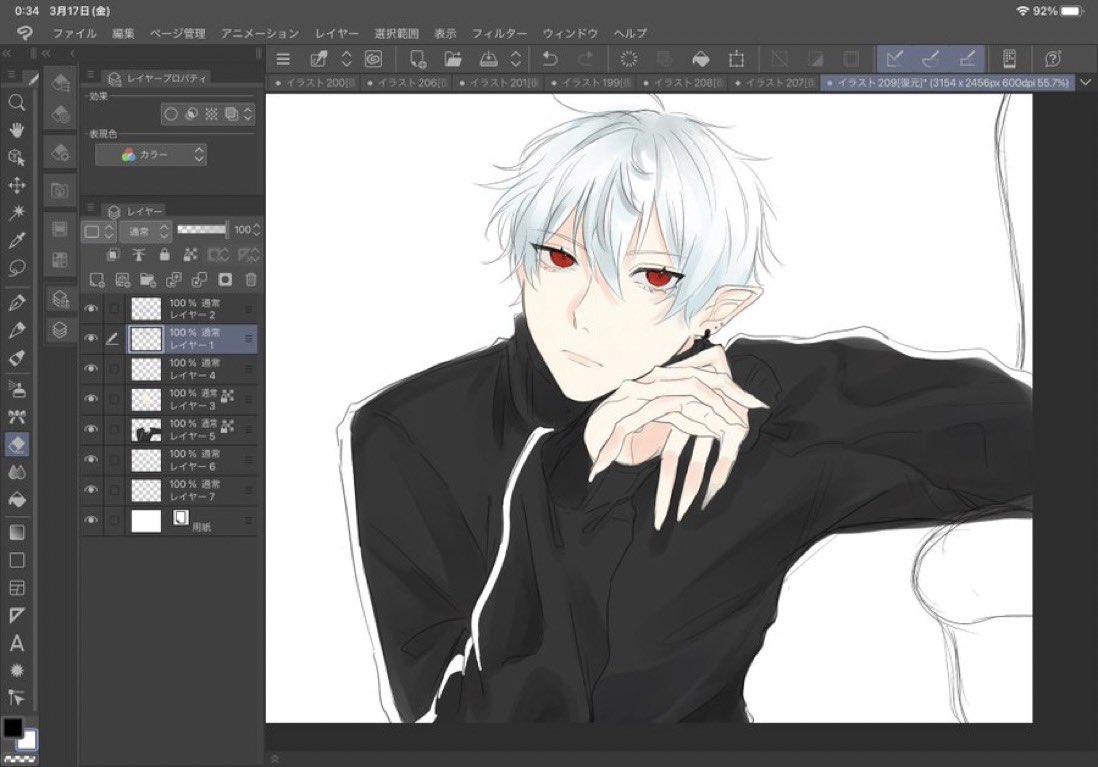Select the Fill bucket tool in left toolbar
Screen dimensions: 1098x767
pos(17,500)
